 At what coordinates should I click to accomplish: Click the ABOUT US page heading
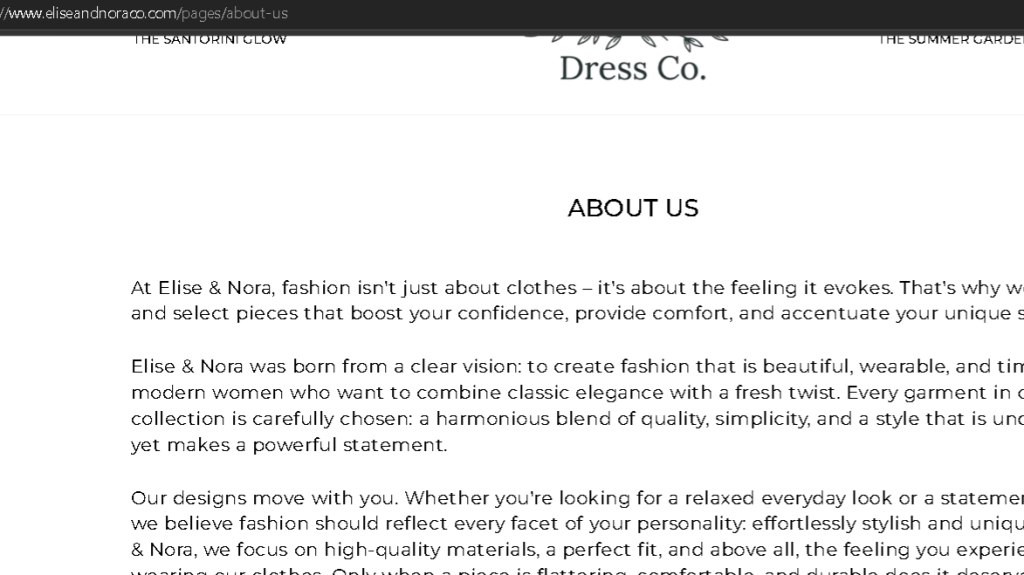coord(633,208)
